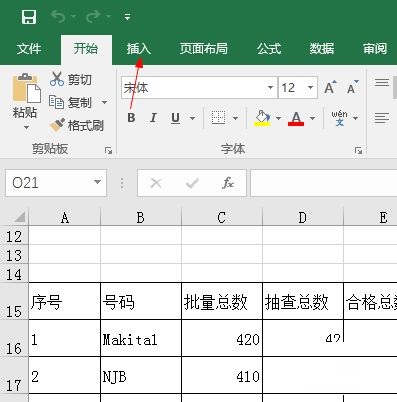Click 剪切 scissors button
Screen dimensions: 397x402
point(71,79)
